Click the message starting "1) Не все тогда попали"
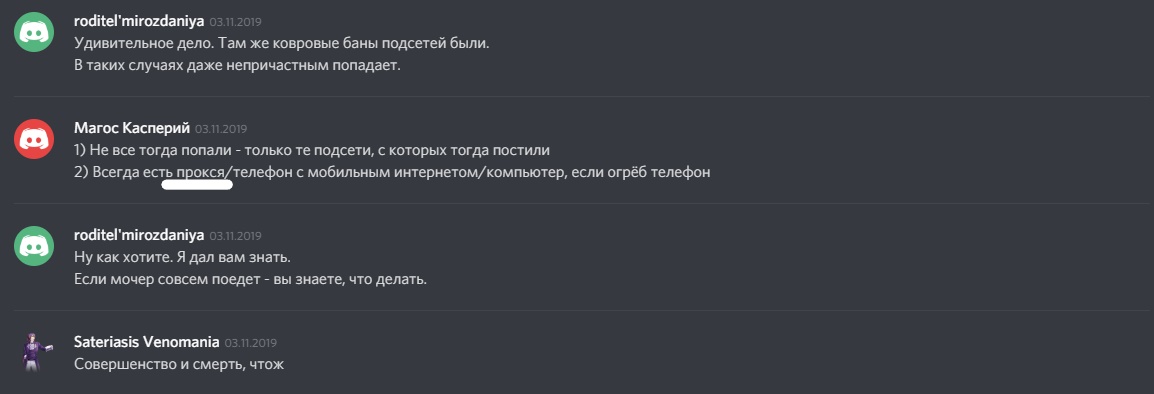1154x394 pixels. pos(313,150)
